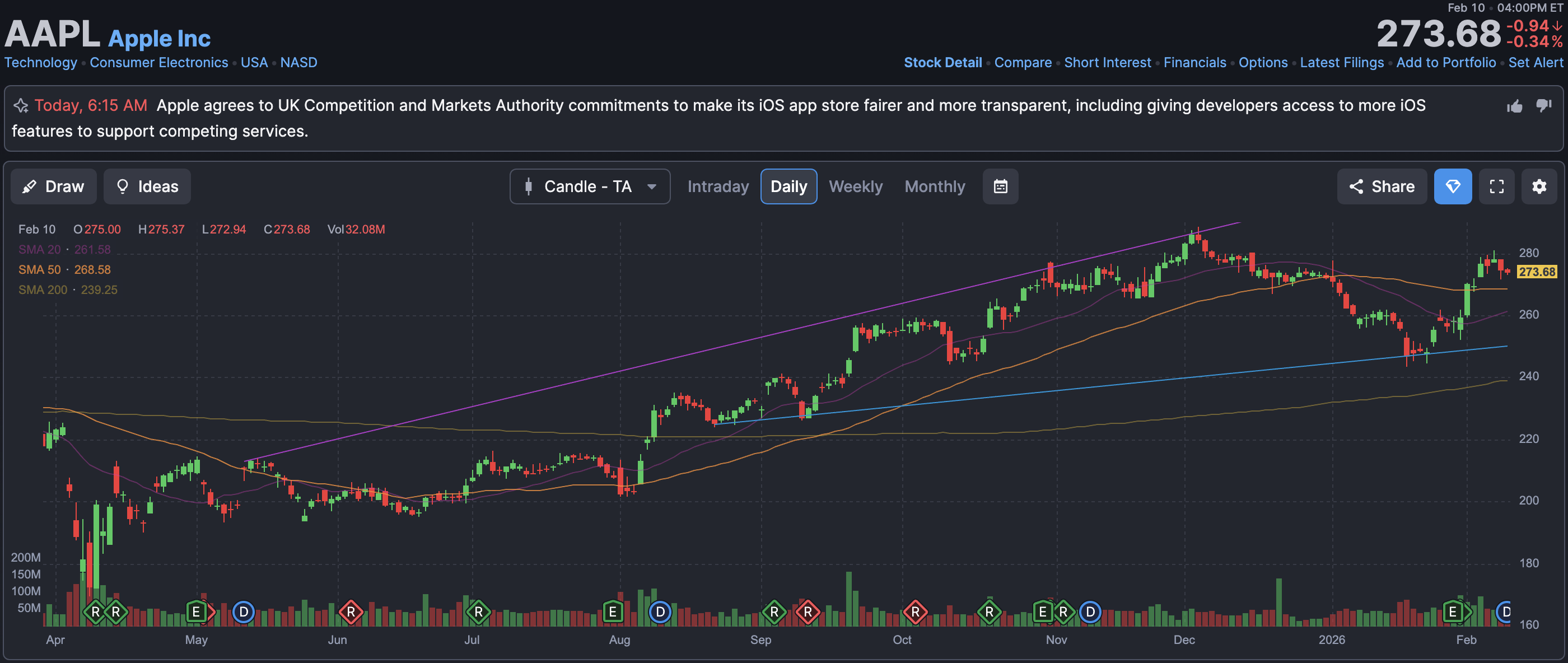Open the calendar date range picker

[x=1000, y=186]
